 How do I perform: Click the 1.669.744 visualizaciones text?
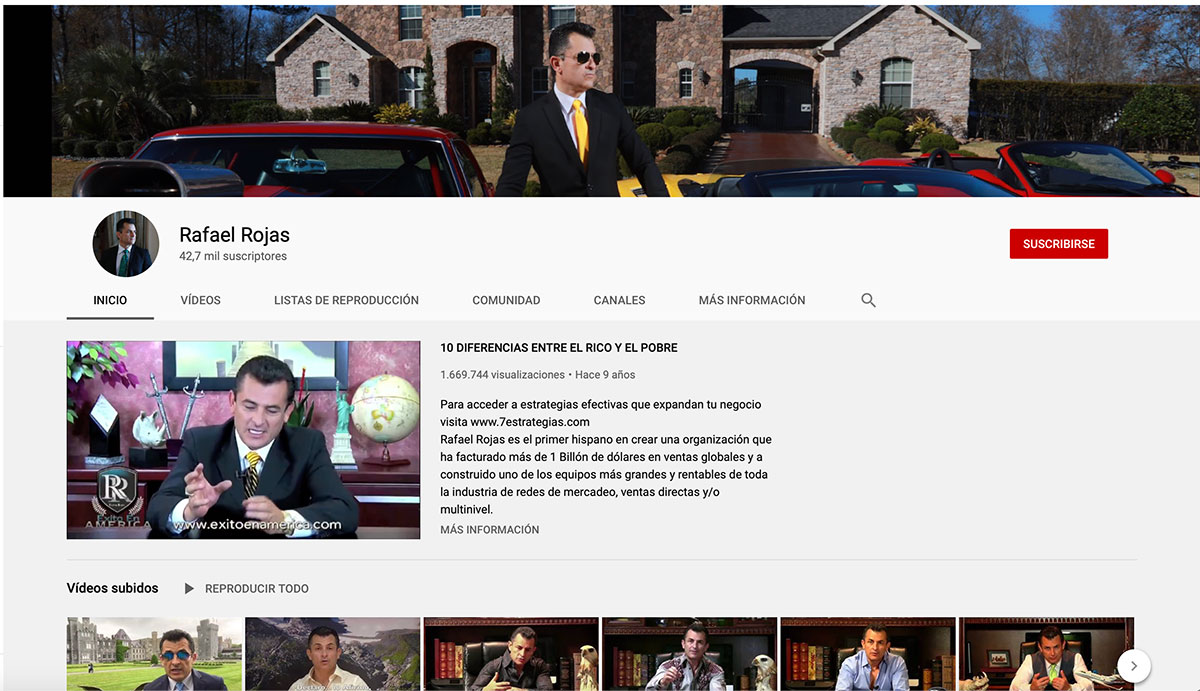tap(502, 375)
